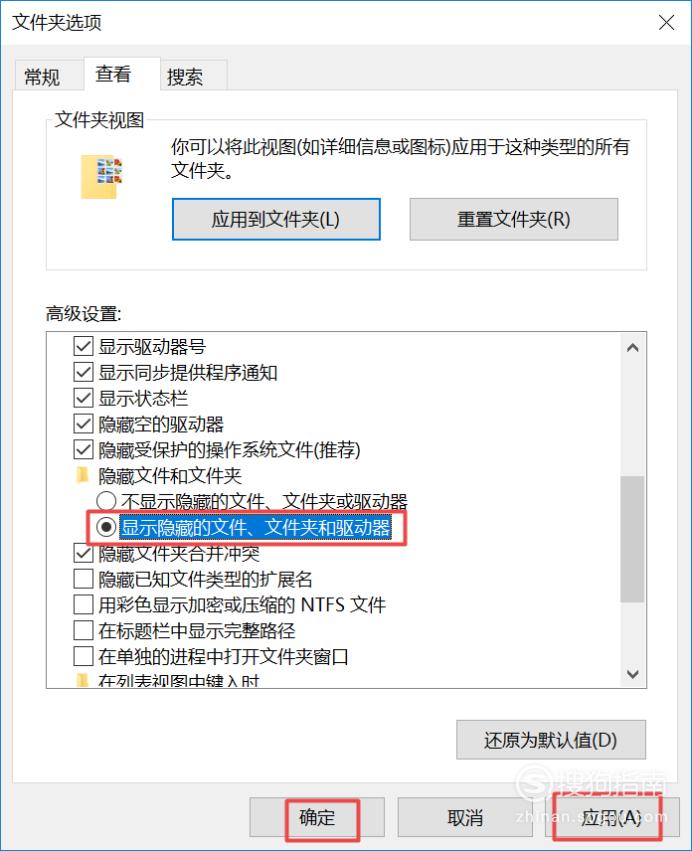692x851 pixels.
Task: Click the scroll up arrow in advanced settings
Action: pyautogui.click(x=632, y=347)
